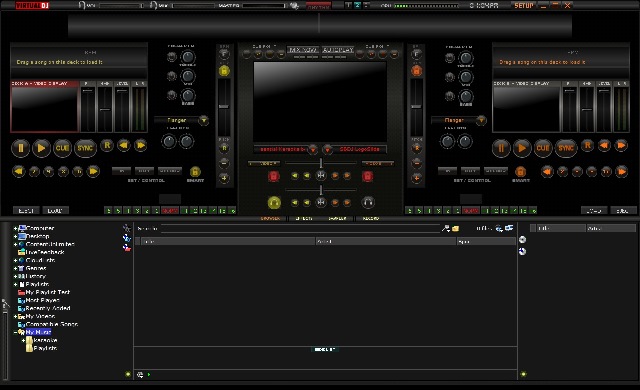Click the crossfader center icon between red locks
This screenshot has height=390, width=640.
click(321, 176)
